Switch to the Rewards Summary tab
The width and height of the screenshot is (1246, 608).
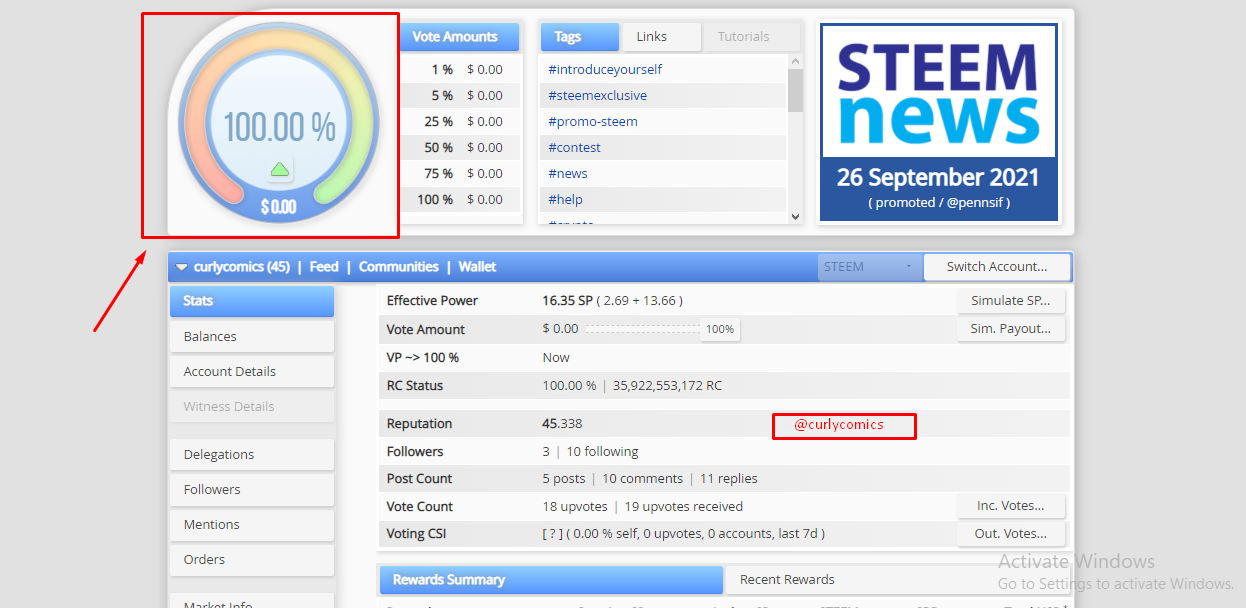[x=551, y=580]
